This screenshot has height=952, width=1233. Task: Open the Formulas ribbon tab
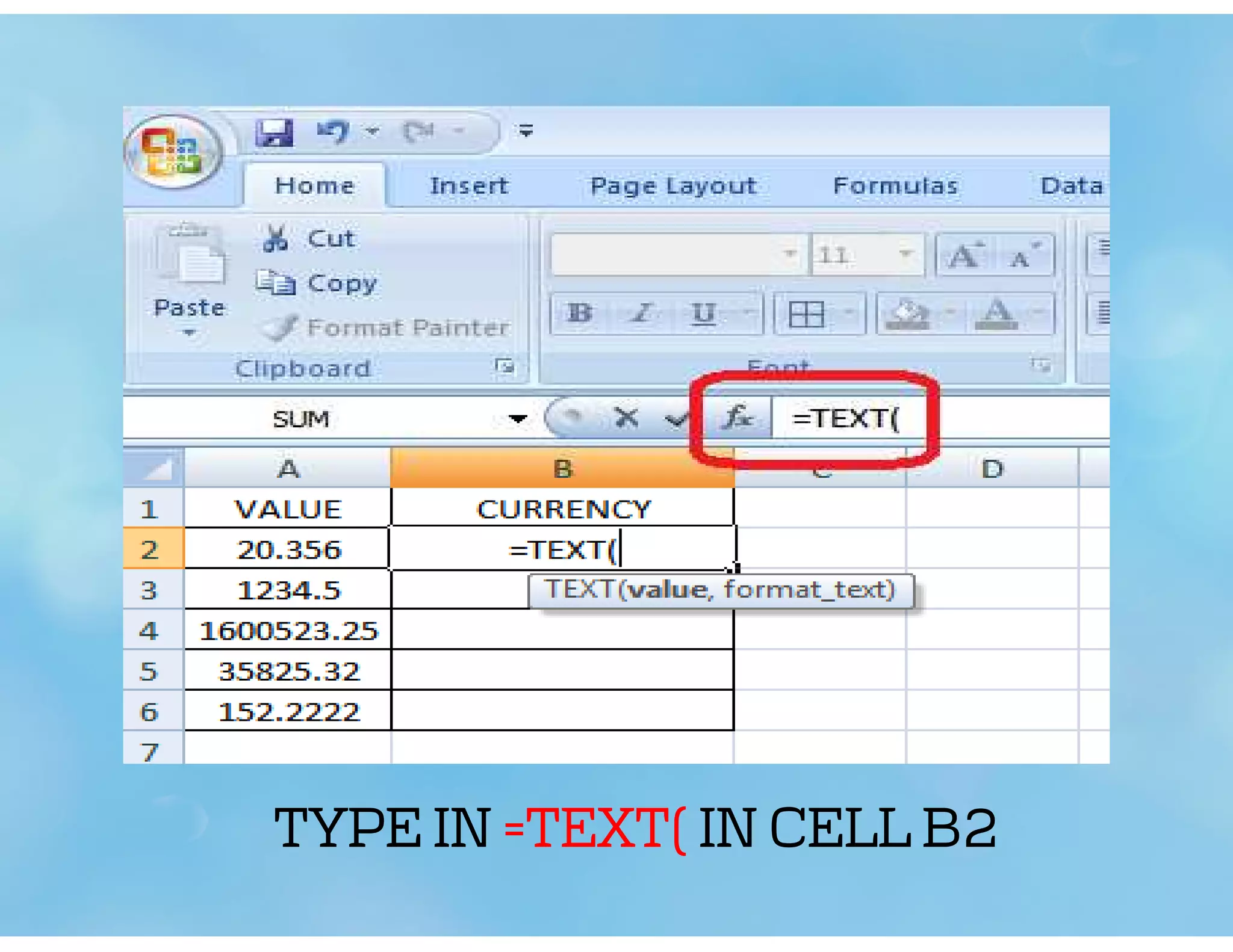[x=895, y=186]
